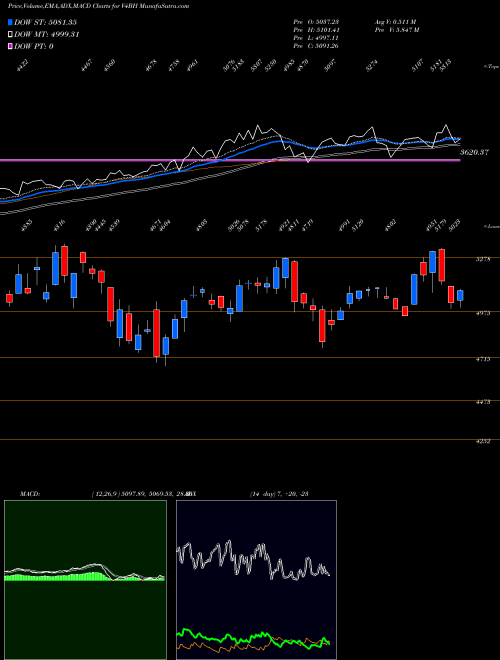
Task: Click the blue DOW ST legend swatch
Action: pyautogui.click(x=10, y=22)
